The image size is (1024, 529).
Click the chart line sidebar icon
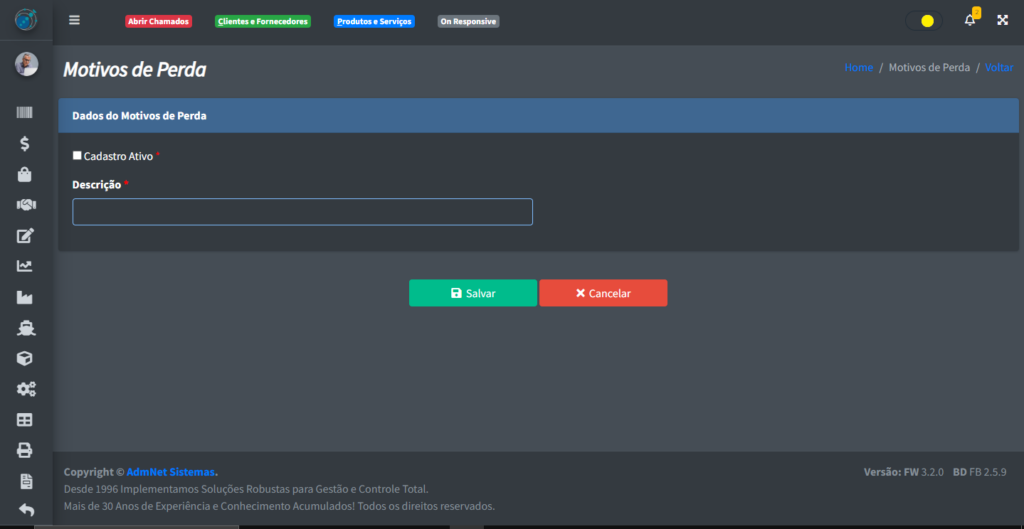click(x=25, y=266)
